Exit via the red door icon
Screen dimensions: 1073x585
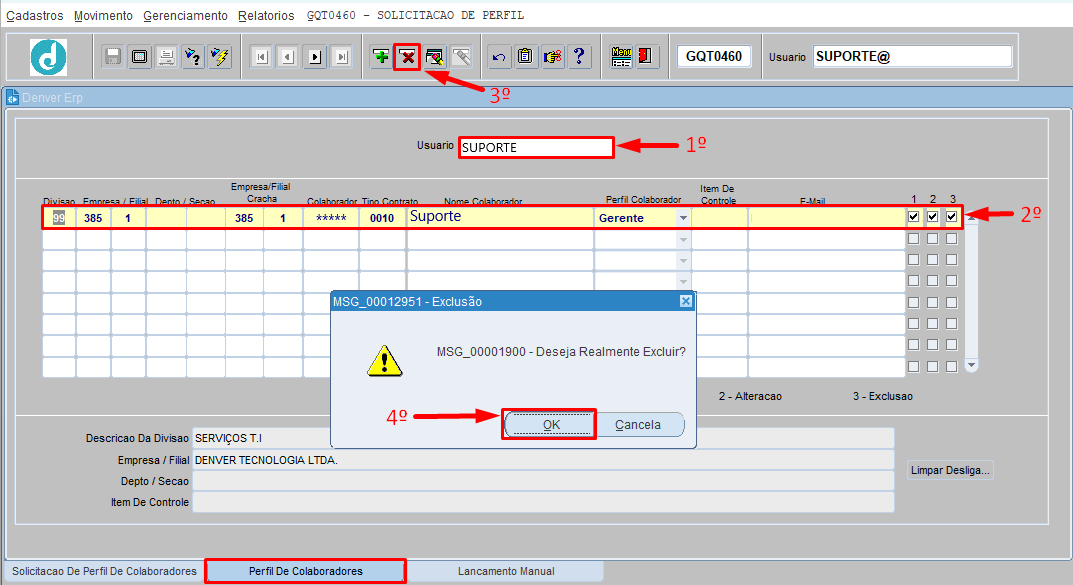point(645,56)
